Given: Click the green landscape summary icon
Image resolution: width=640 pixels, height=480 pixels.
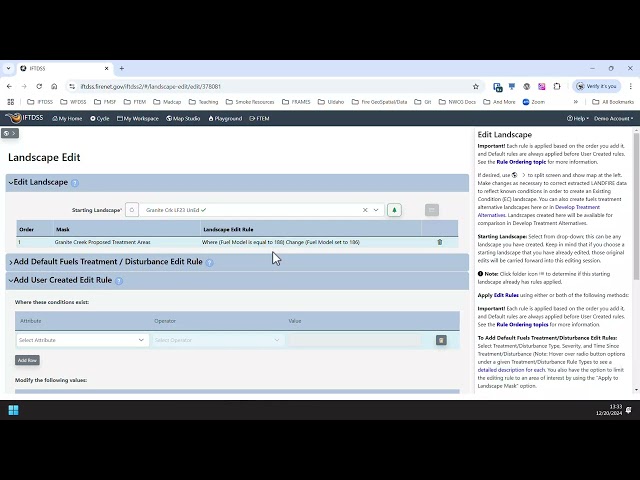Looking at the screenshot, I should 394,210.
